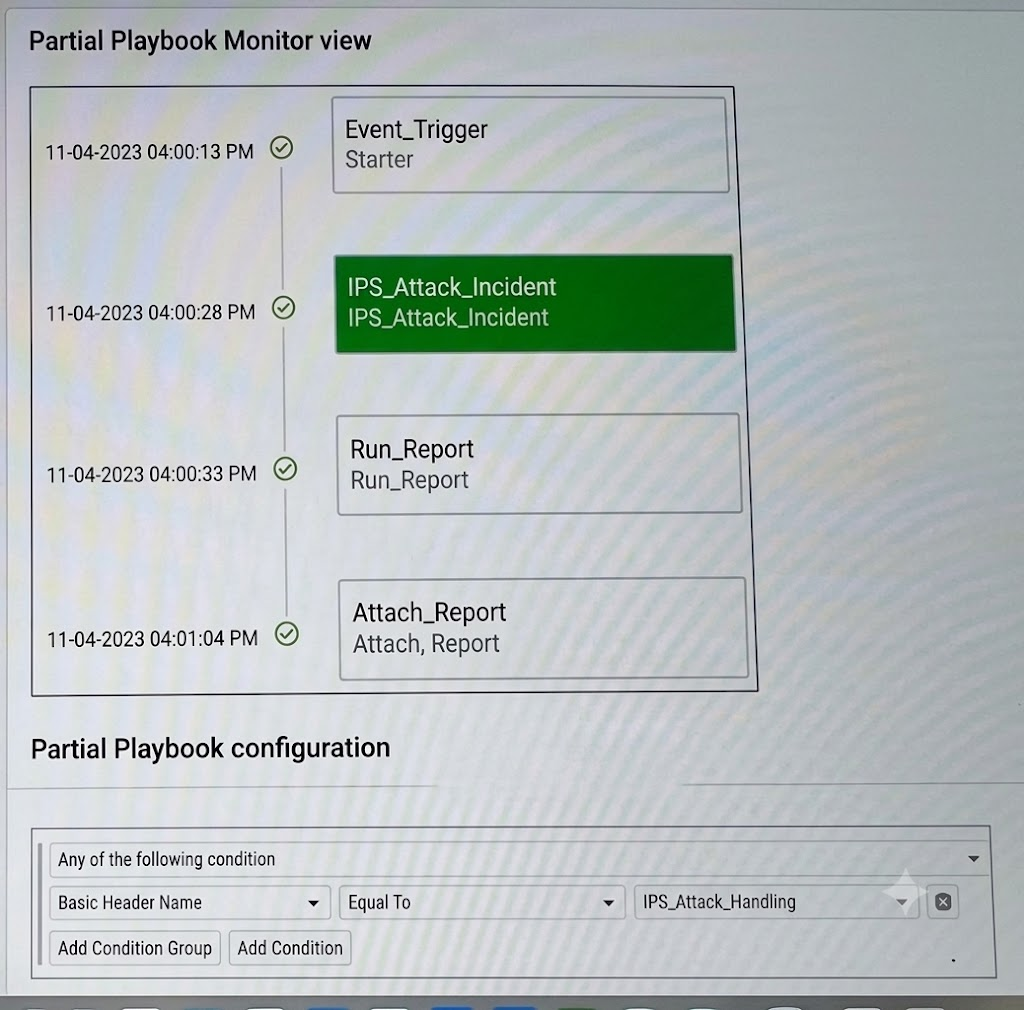Click the Add Condition Group button
The image size is (1024, 1010).
point(135,947)
